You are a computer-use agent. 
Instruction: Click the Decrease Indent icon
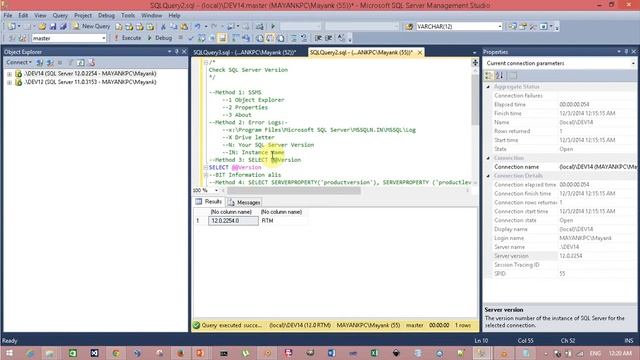pyautogui.click(x=318, y=38)
